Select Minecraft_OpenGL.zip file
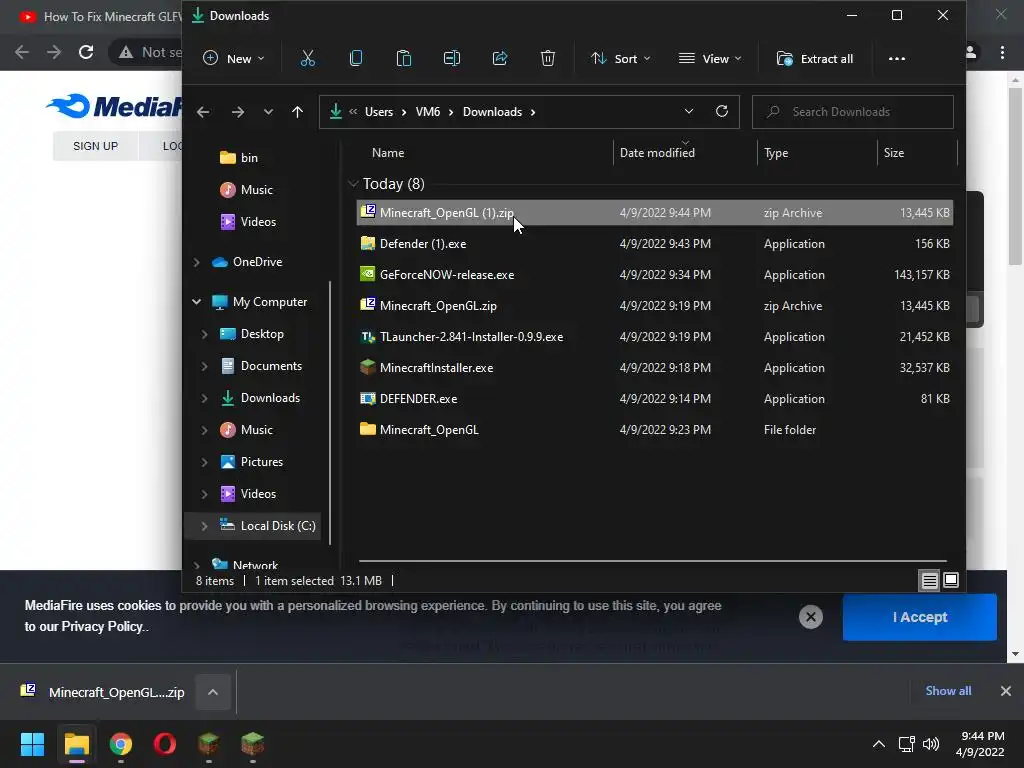Image resolution: width=1024 pixels, height=768 pixels. click(654, 306)
